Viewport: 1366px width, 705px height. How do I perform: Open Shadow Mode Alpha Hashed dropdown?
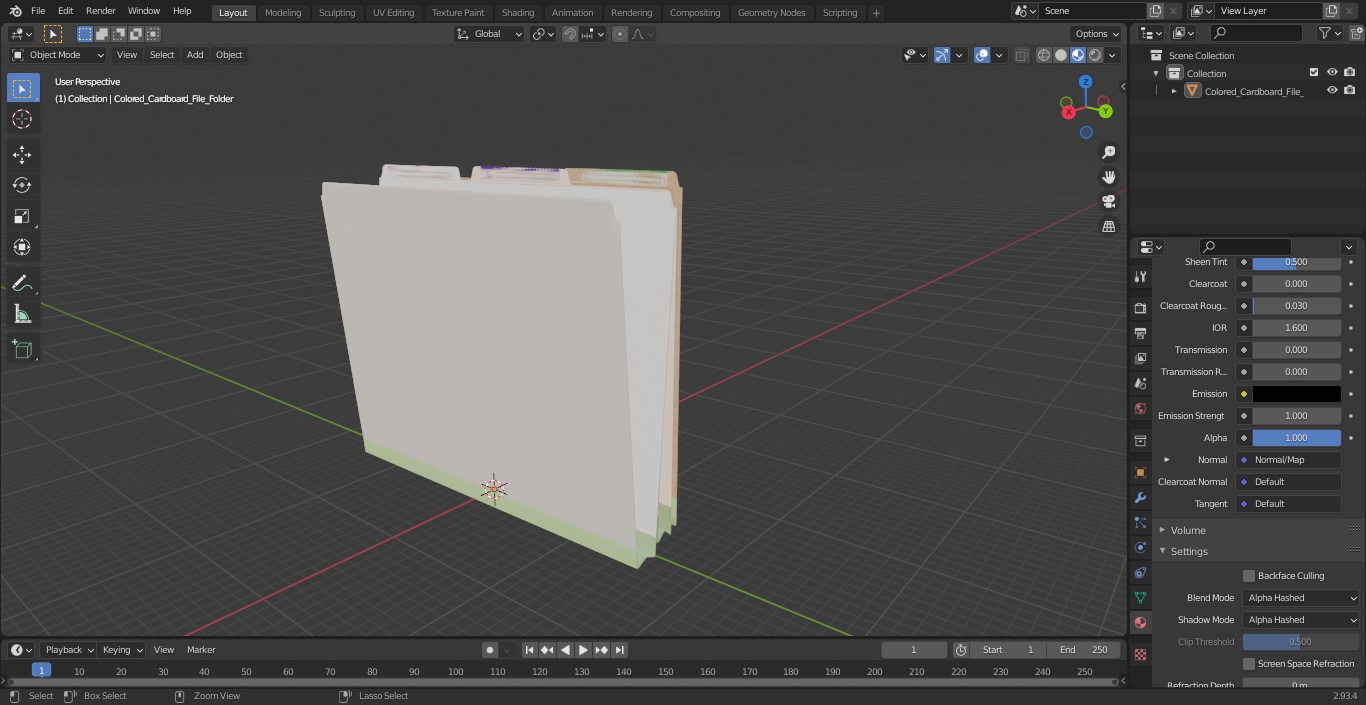[1301, 620]
